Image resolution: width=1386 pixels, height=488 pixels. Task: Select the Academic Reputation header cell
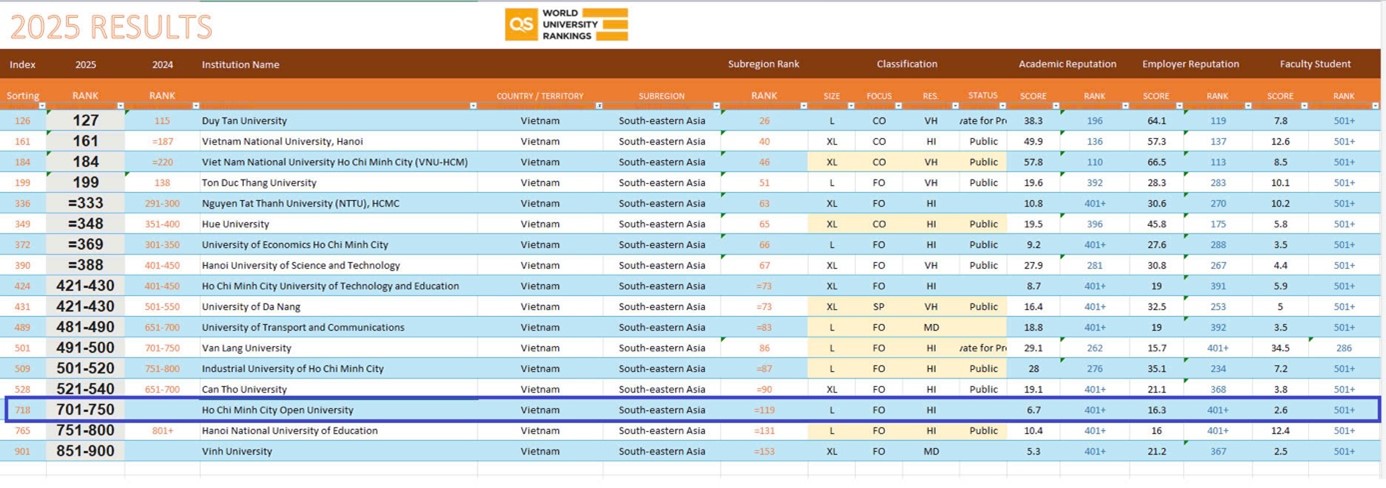click(x=1067, y=64)
